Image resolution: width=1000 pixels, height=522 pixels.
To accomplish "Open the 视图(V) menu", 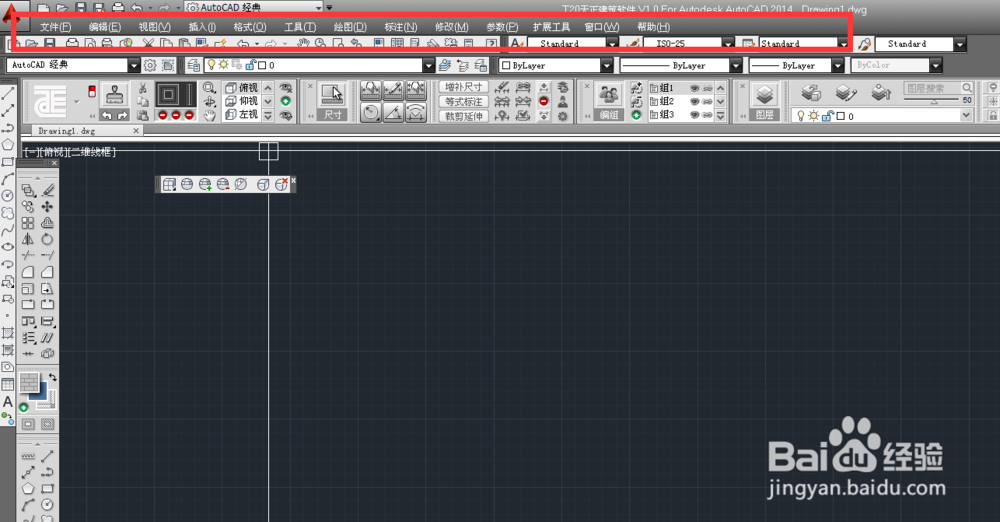I will point(154,27).
